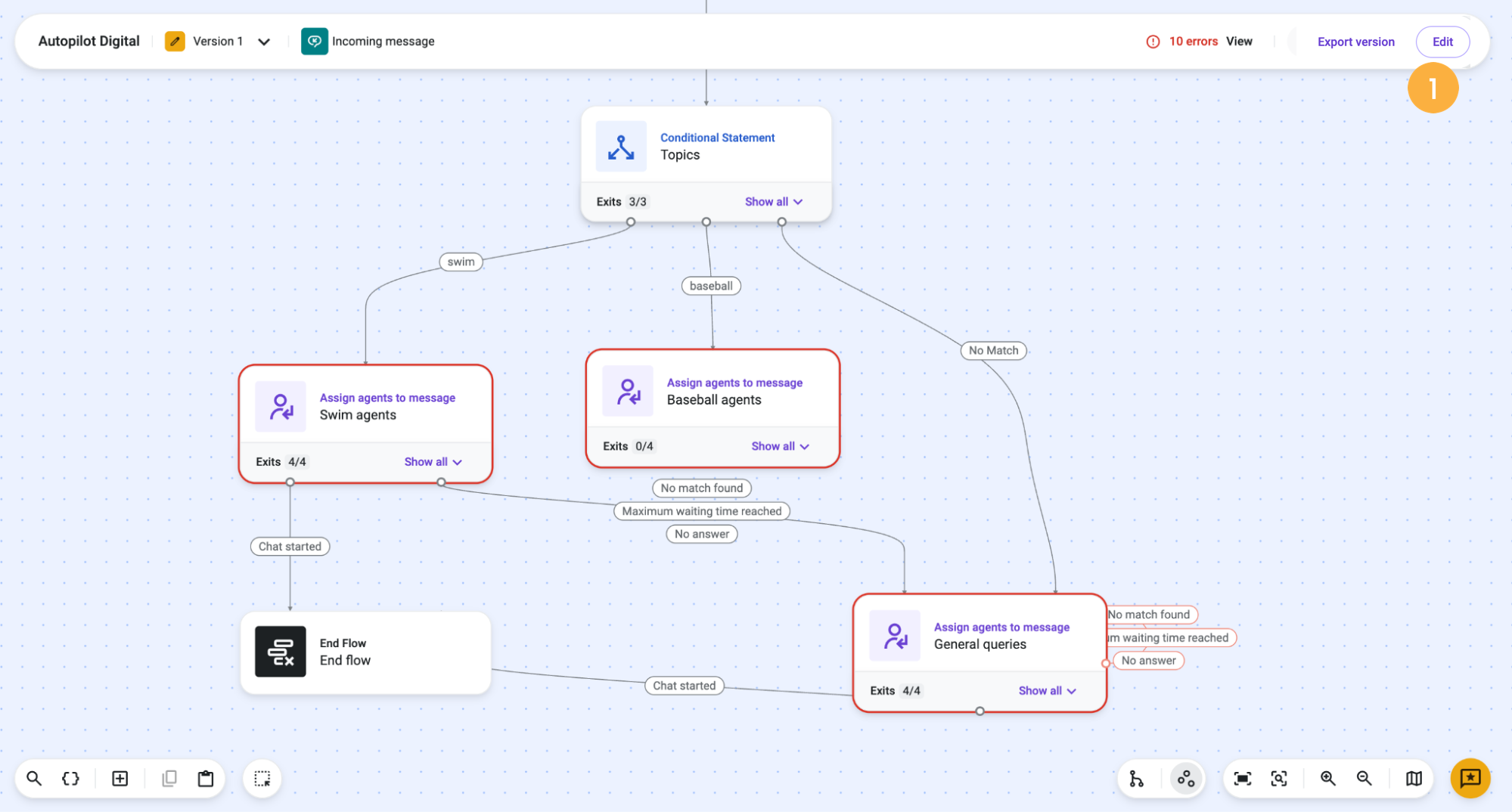This screenshot has height=812, width=1512.
Task: Expand Show all on Swim agents node
Action: click(433, 462)
